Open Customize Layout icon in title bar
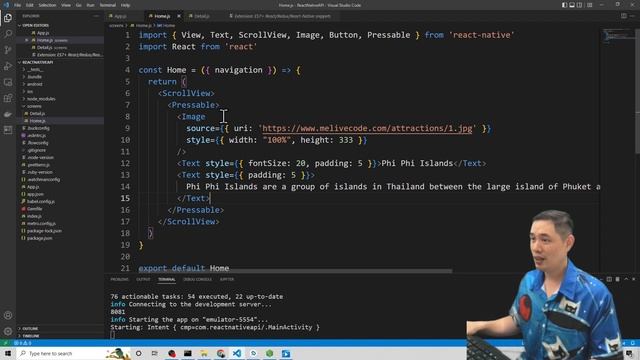The height and width of the screenshot is (360, 640). pyautogui.click(x=589, y=5)
